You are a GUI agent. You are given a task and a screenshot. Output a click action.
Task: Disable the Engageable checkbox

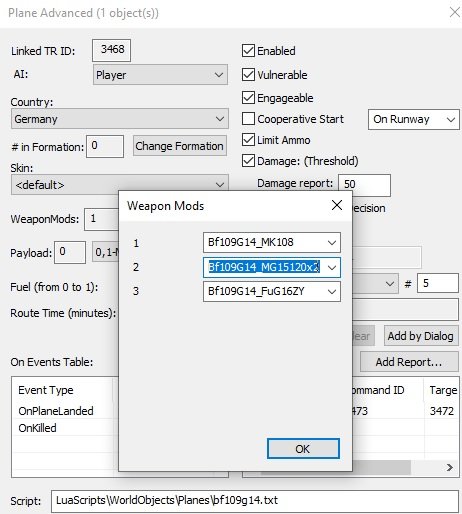point(248,98)
